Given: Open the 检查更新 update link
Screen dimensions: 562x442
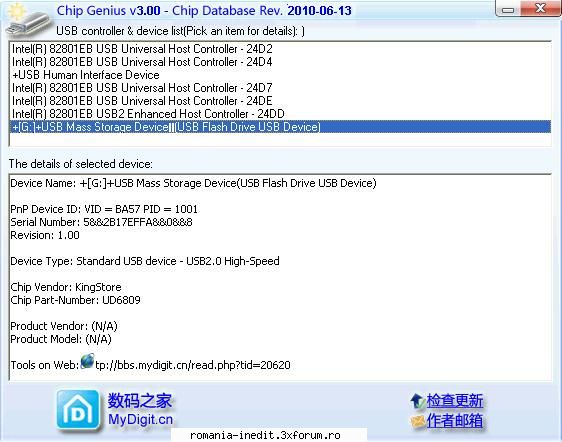Looking at the screenshot, I should (x=454, y=401).
